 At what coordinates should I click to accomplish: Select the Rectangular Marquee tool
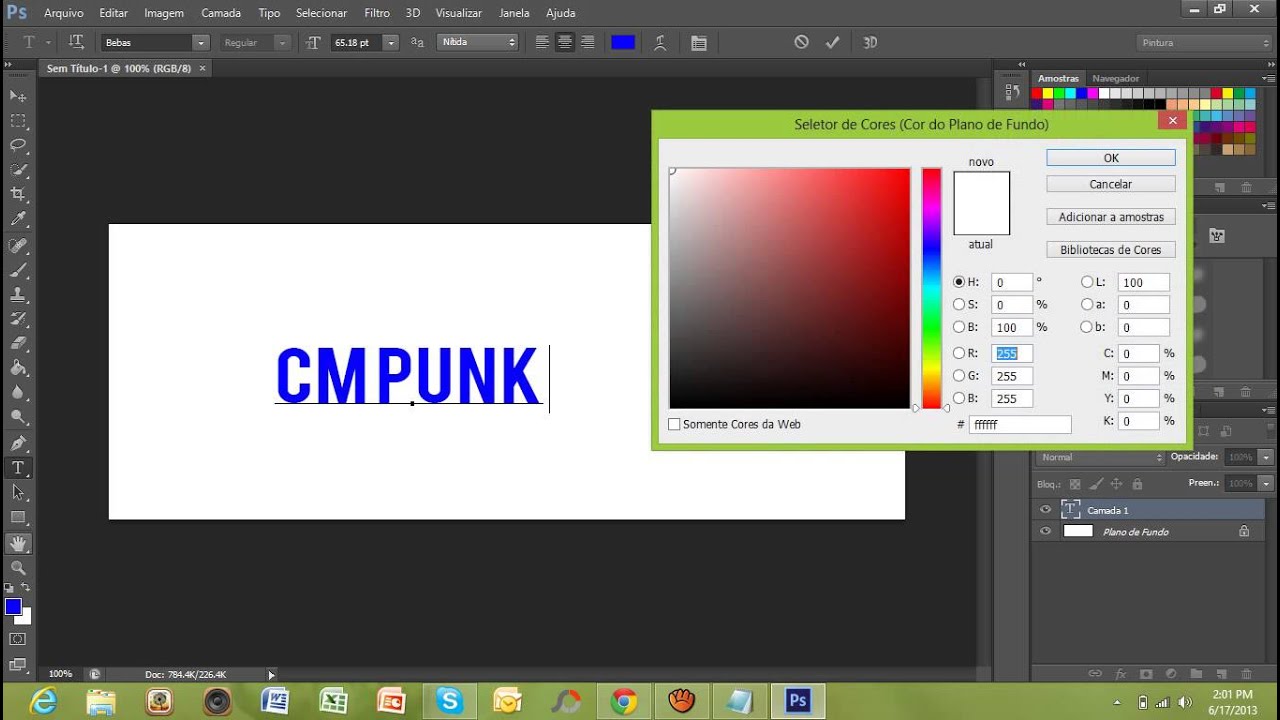tap(18, 121)
